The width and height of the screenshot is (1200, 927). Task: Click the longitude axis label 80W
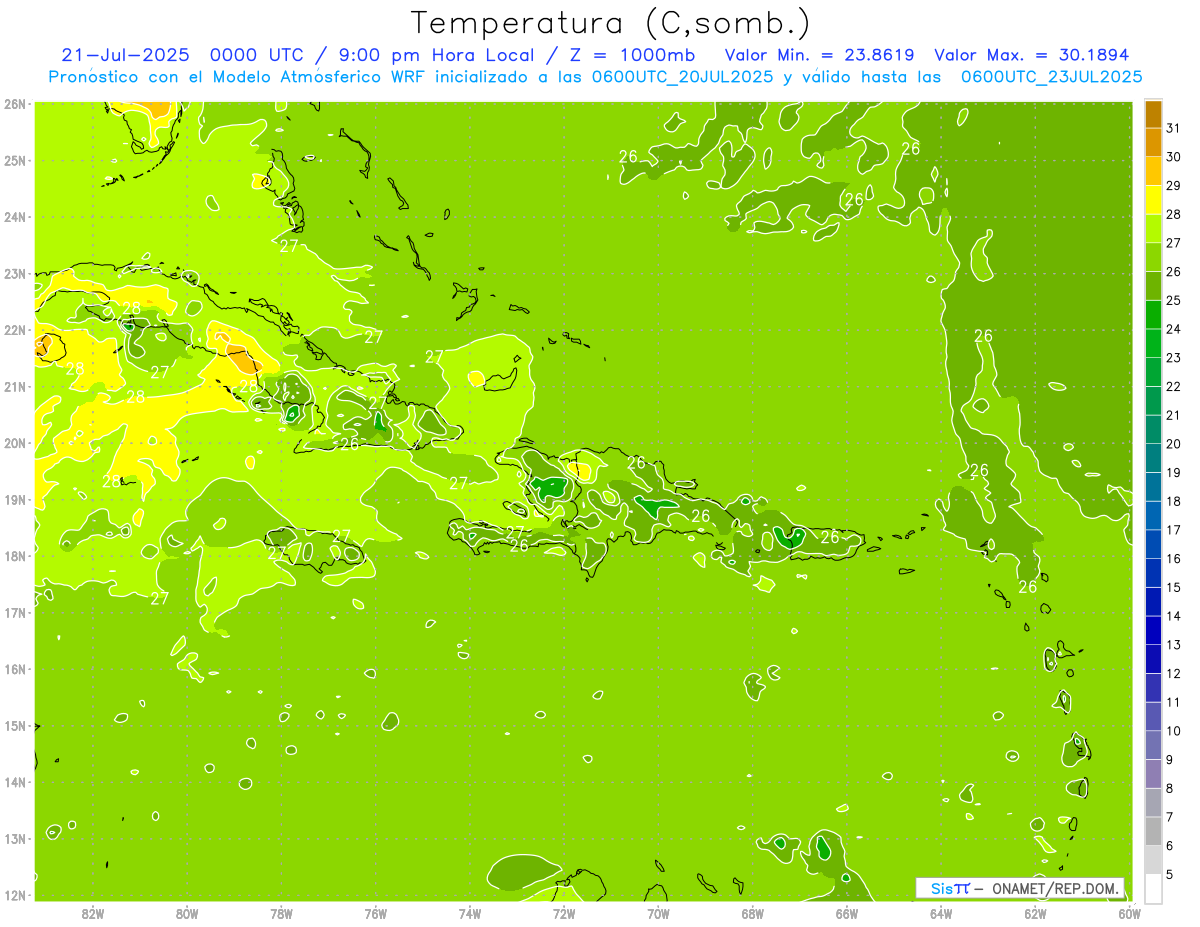(187, 912)
